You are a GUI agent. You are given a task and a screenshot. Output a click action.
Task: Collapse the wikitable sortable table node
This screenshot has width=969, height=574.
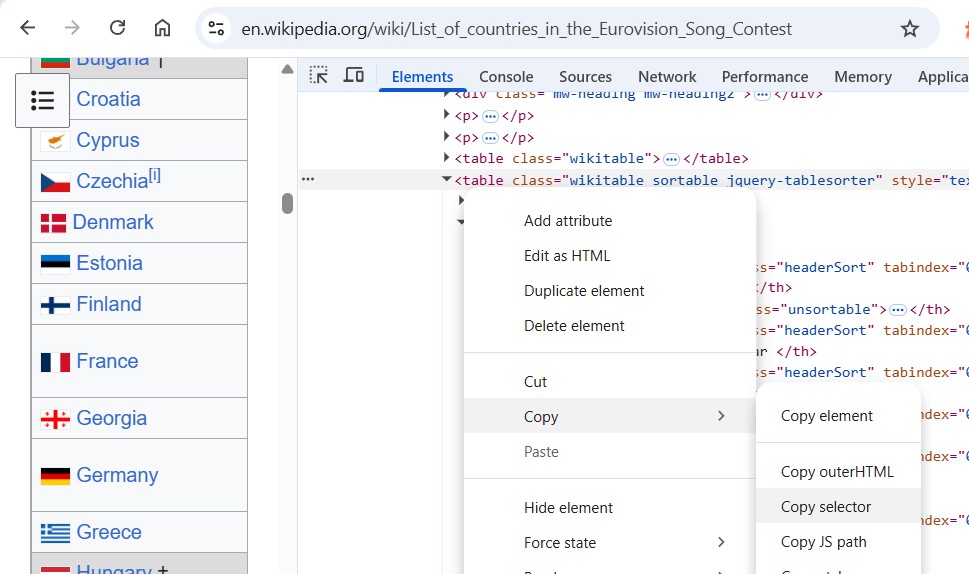coord(447,180)
